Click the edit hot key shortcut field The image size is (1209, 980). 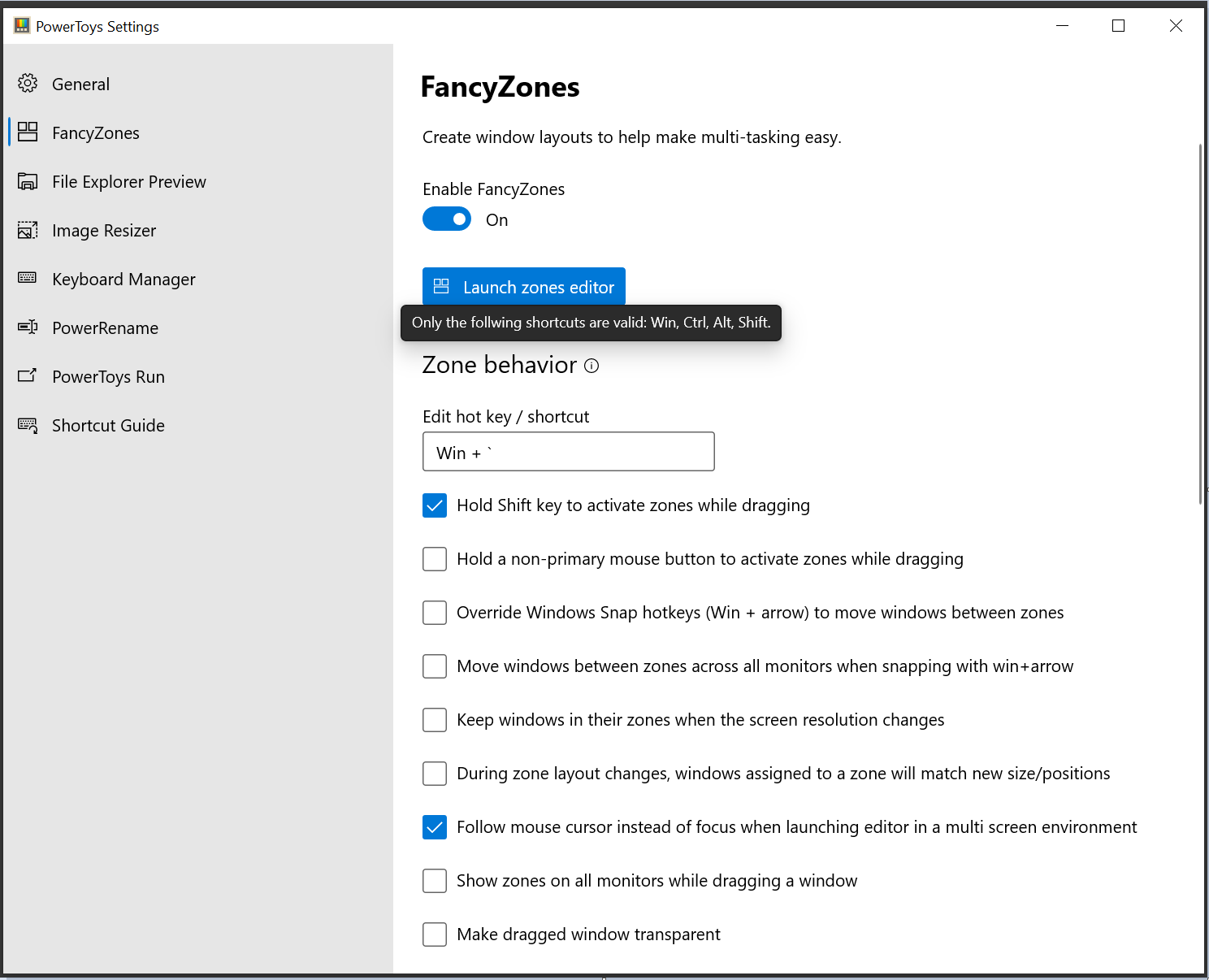[x=567, y=451]
